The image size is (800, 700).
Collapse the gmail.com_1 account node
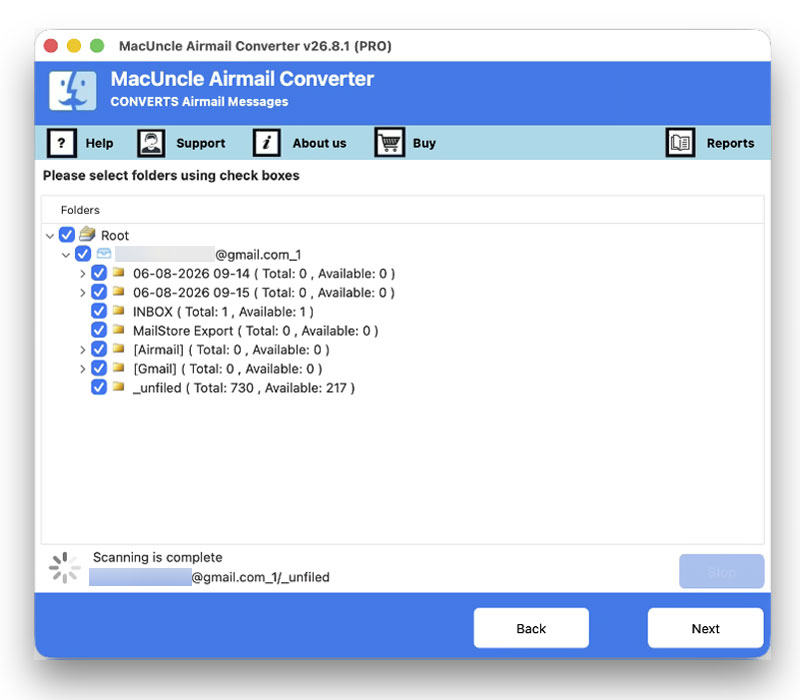65,255
